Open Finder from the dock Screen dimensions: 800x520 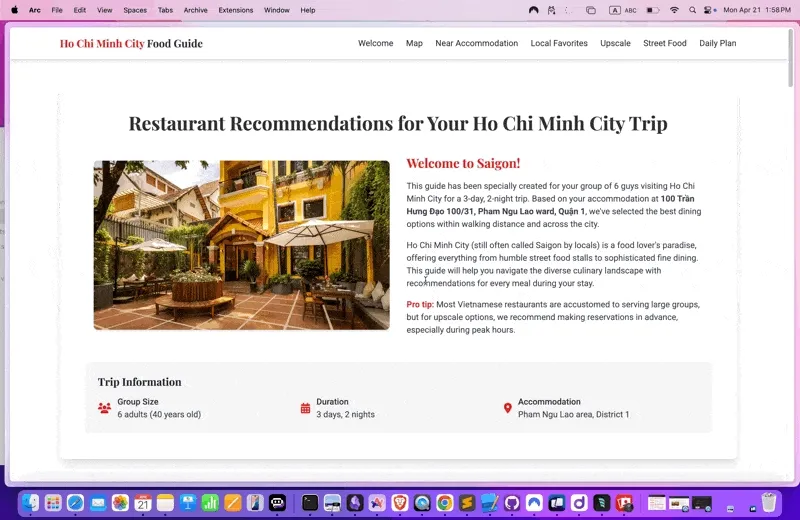pyautogui.click(x=31, y=502)
